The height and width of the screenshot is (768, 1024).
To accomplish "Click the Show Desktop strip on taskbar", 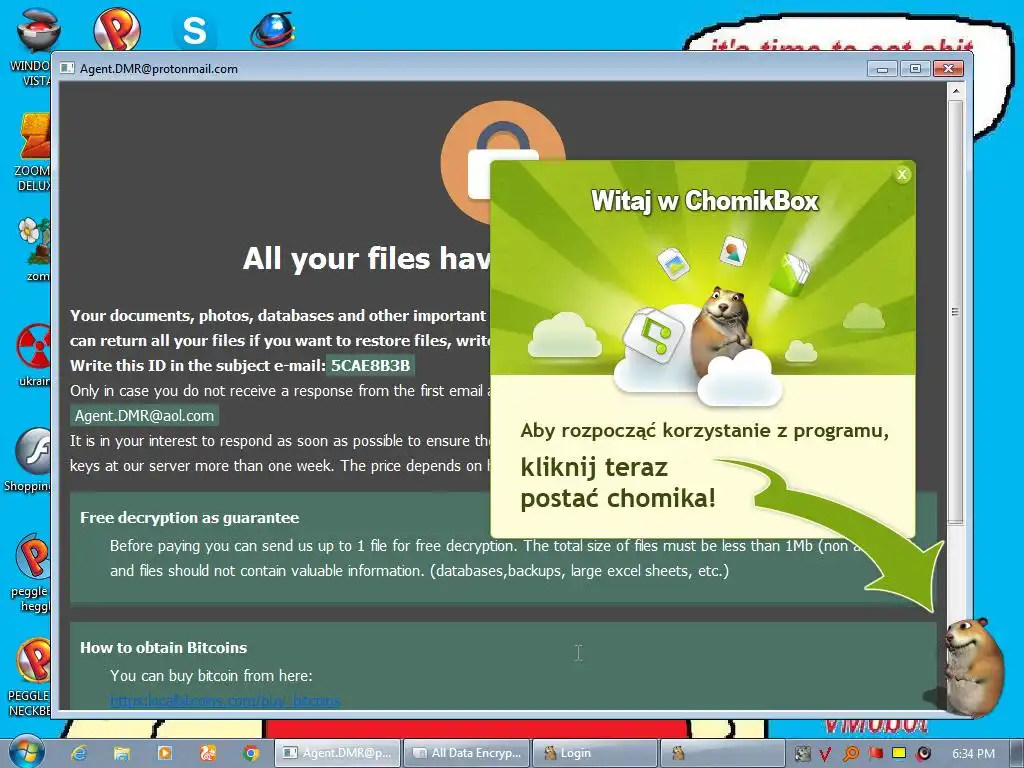I will 1017,753.
